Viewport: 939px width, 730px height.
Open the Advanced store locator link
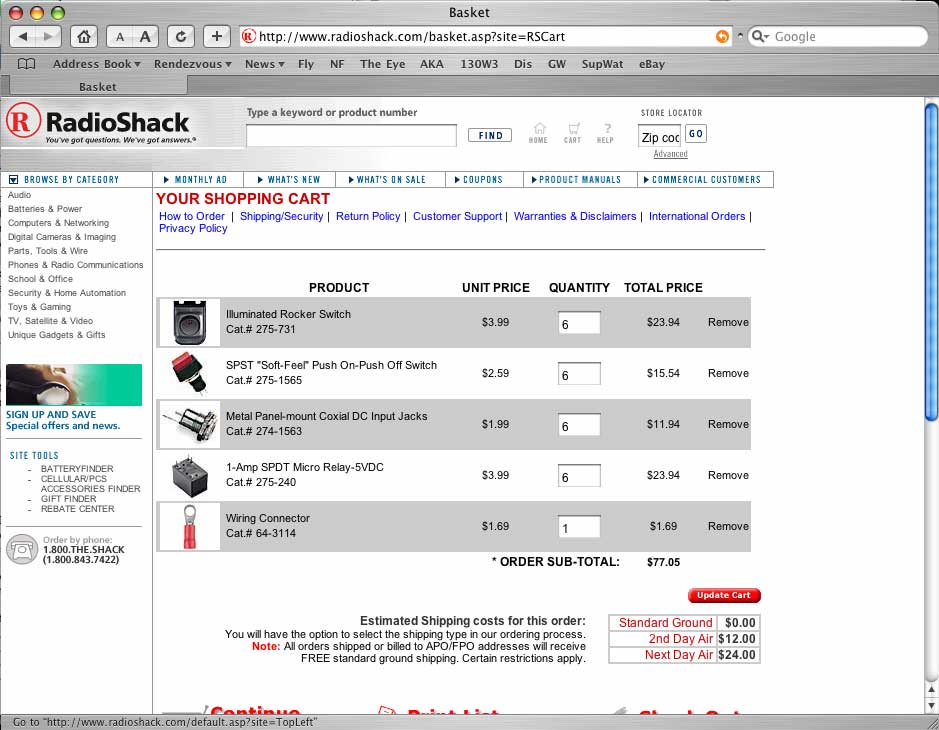[x=671, y=154]
